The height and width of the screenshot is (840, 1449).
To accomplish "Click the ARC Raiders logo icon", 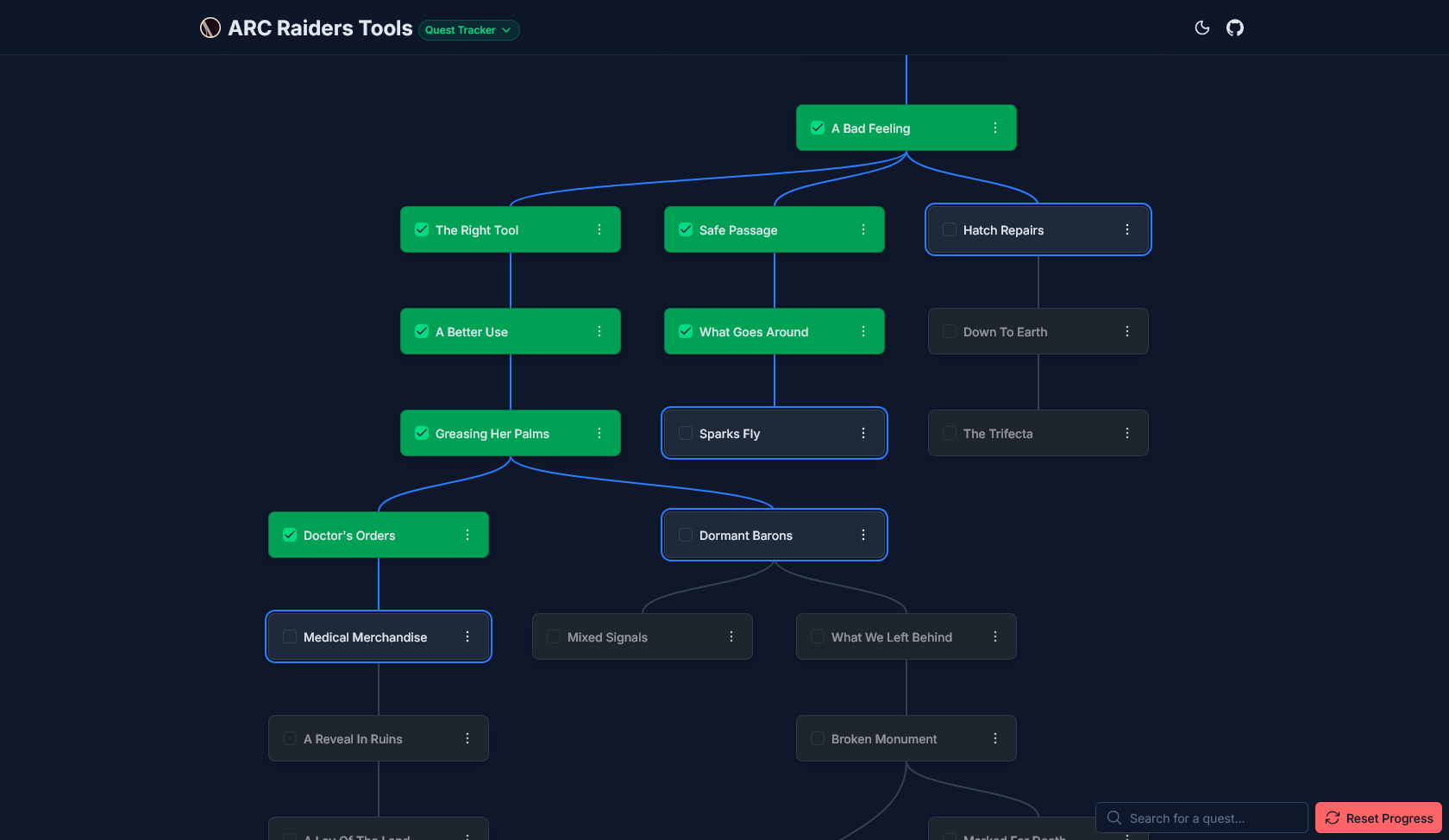I will point(210,27).
